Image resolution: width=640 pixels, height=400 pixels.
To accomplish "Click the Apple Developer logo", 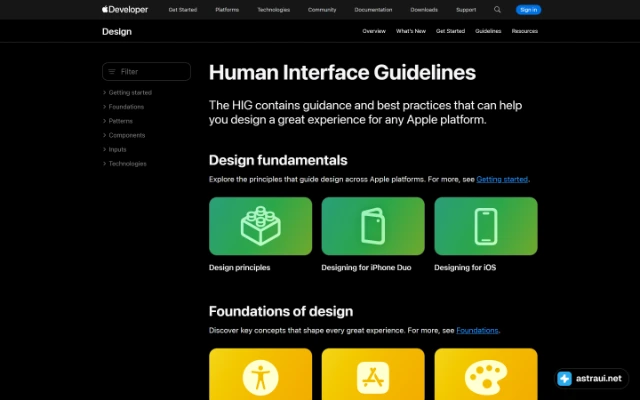I will [x=125, y=9].
